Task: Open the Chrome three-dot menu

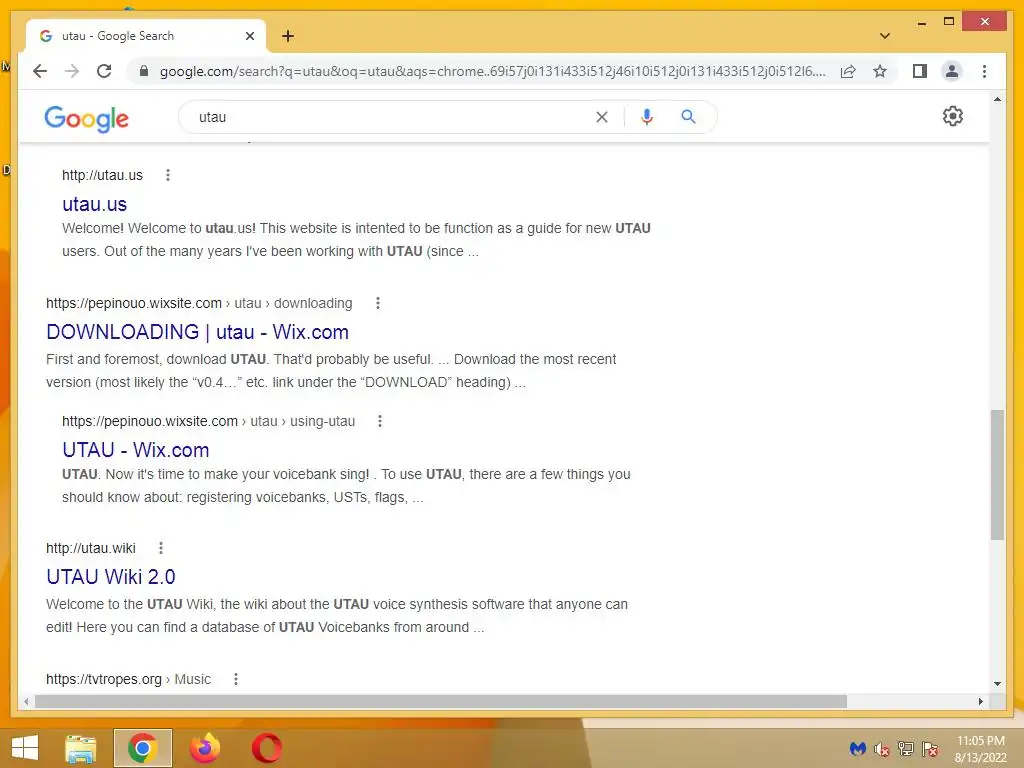Action: [x=984, y=71]
